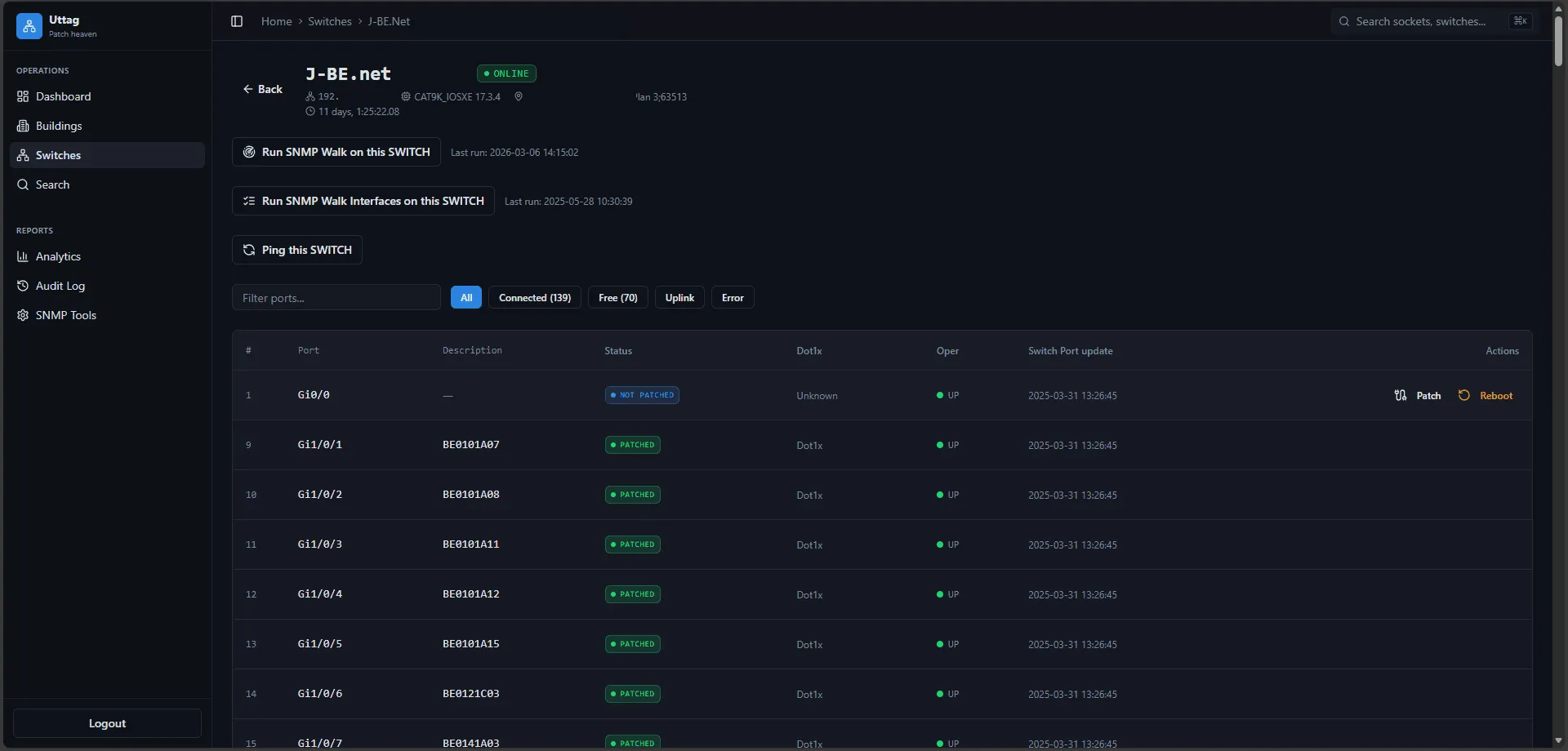Click the Patch cable icon for Gi0/0
The image size is (1568, 751).
coord(1401,395)
